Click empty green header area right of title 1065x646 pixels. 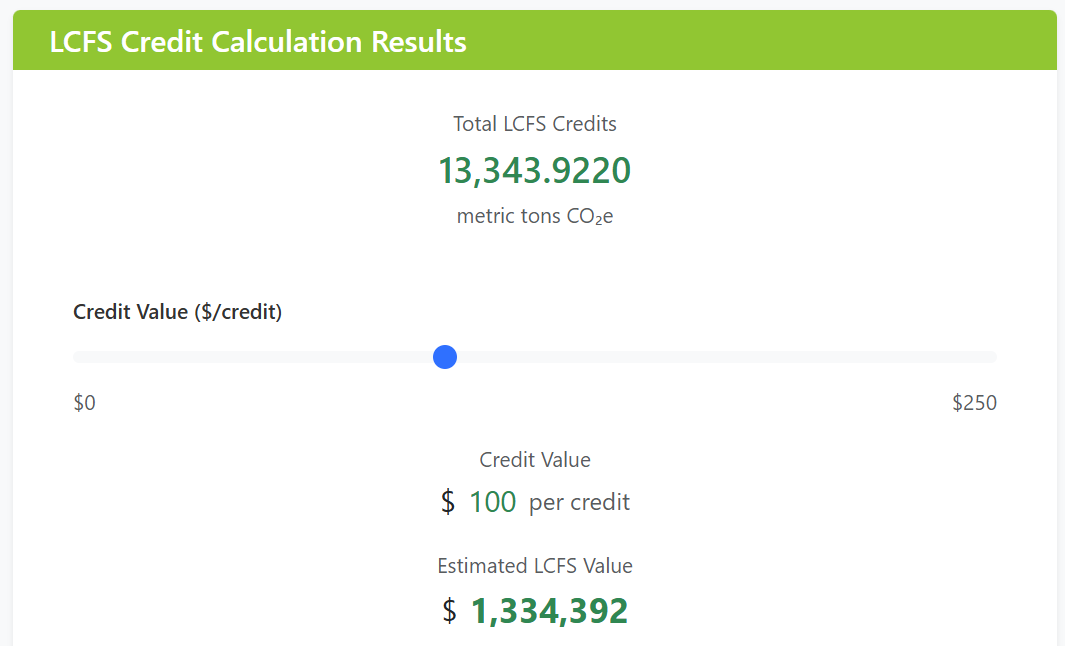click(x=760, y=42)
